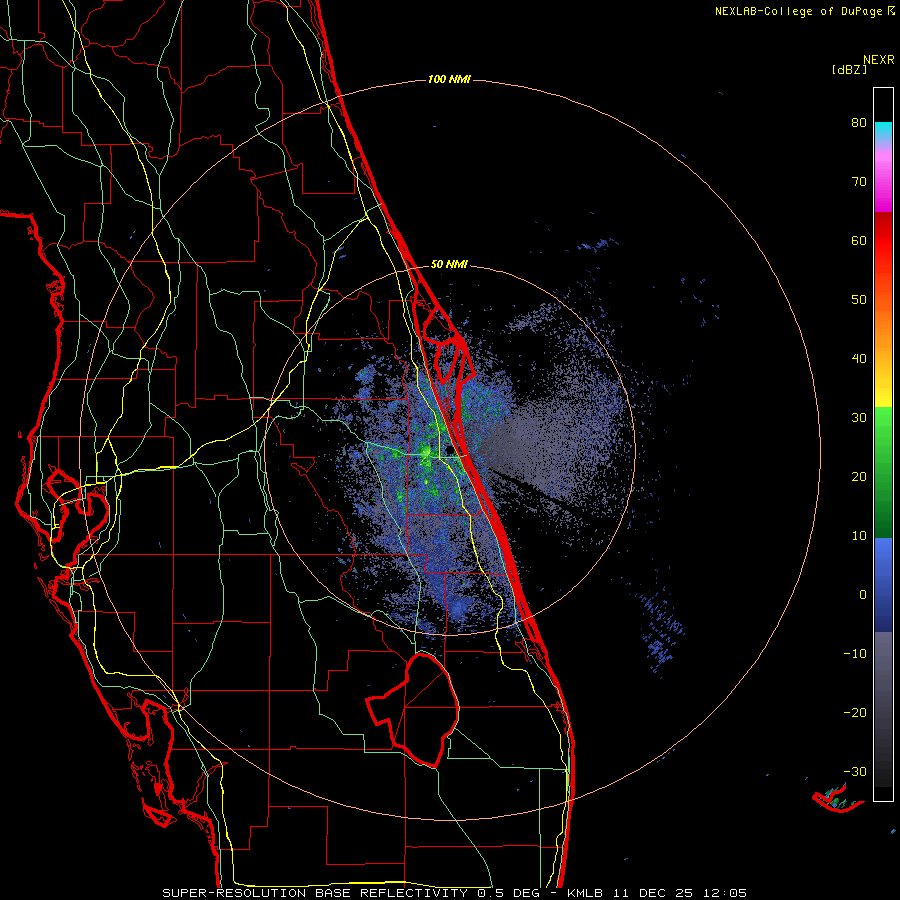
Task: Click the 40 value on dBZ scale
Action: 859,359
